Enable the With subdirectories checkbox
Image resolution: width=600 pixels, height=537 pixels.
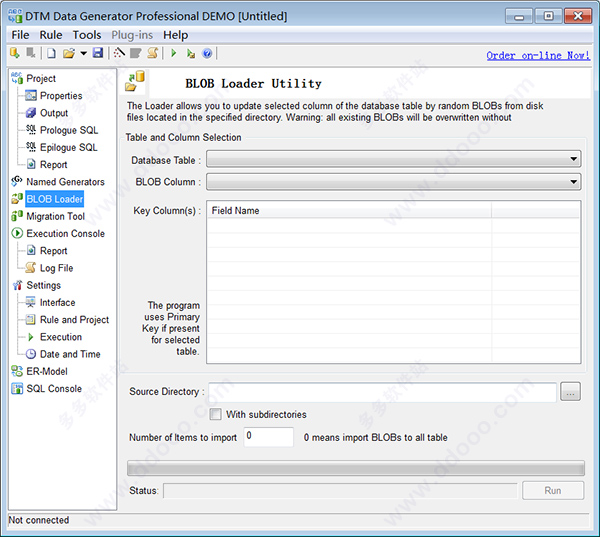[x=215, y=414]
